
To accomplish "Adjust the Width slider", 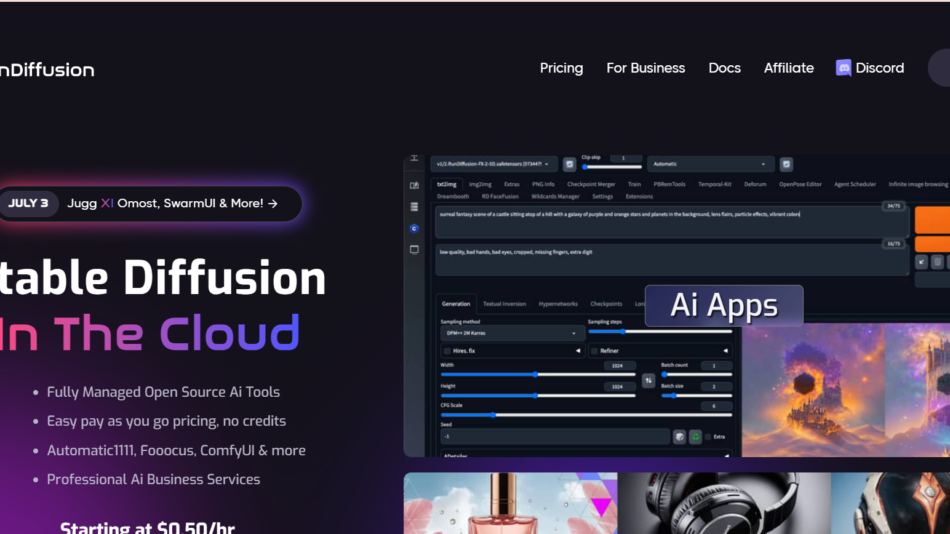I will (x=537, y=375).
